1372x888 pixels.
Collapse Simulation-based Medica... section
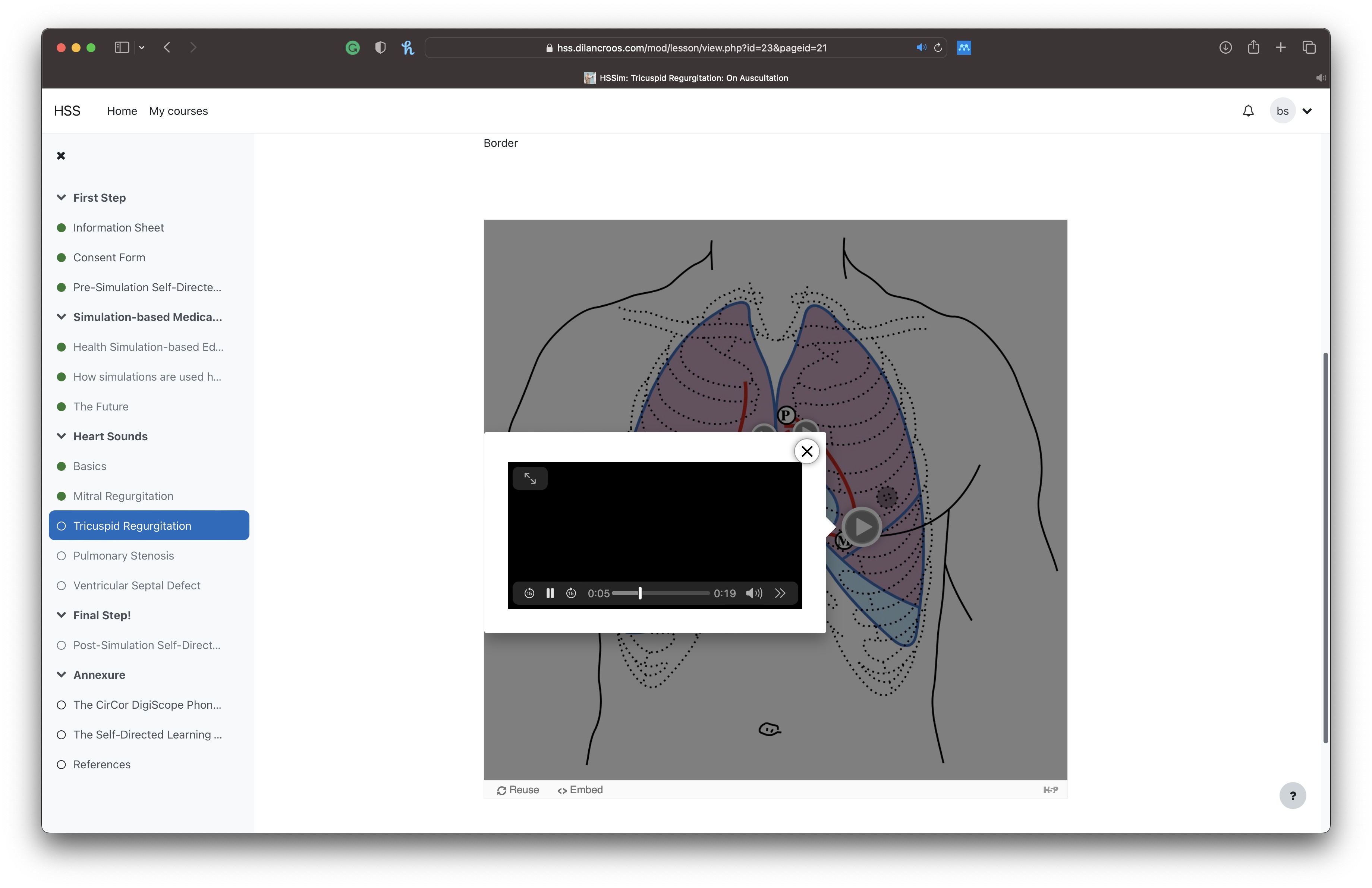(x=61, y=317)
